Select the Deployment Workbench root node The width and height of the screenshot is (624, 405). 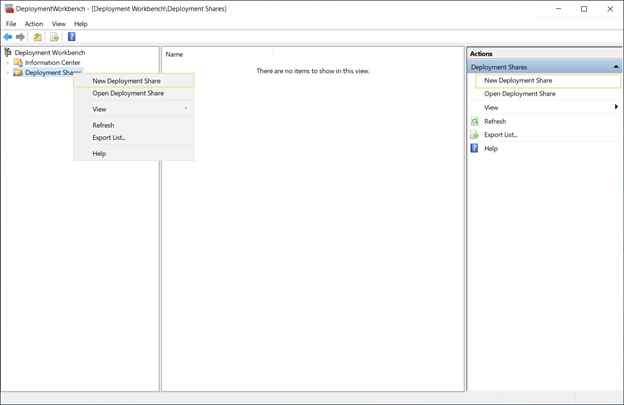(x=50, y=53)
